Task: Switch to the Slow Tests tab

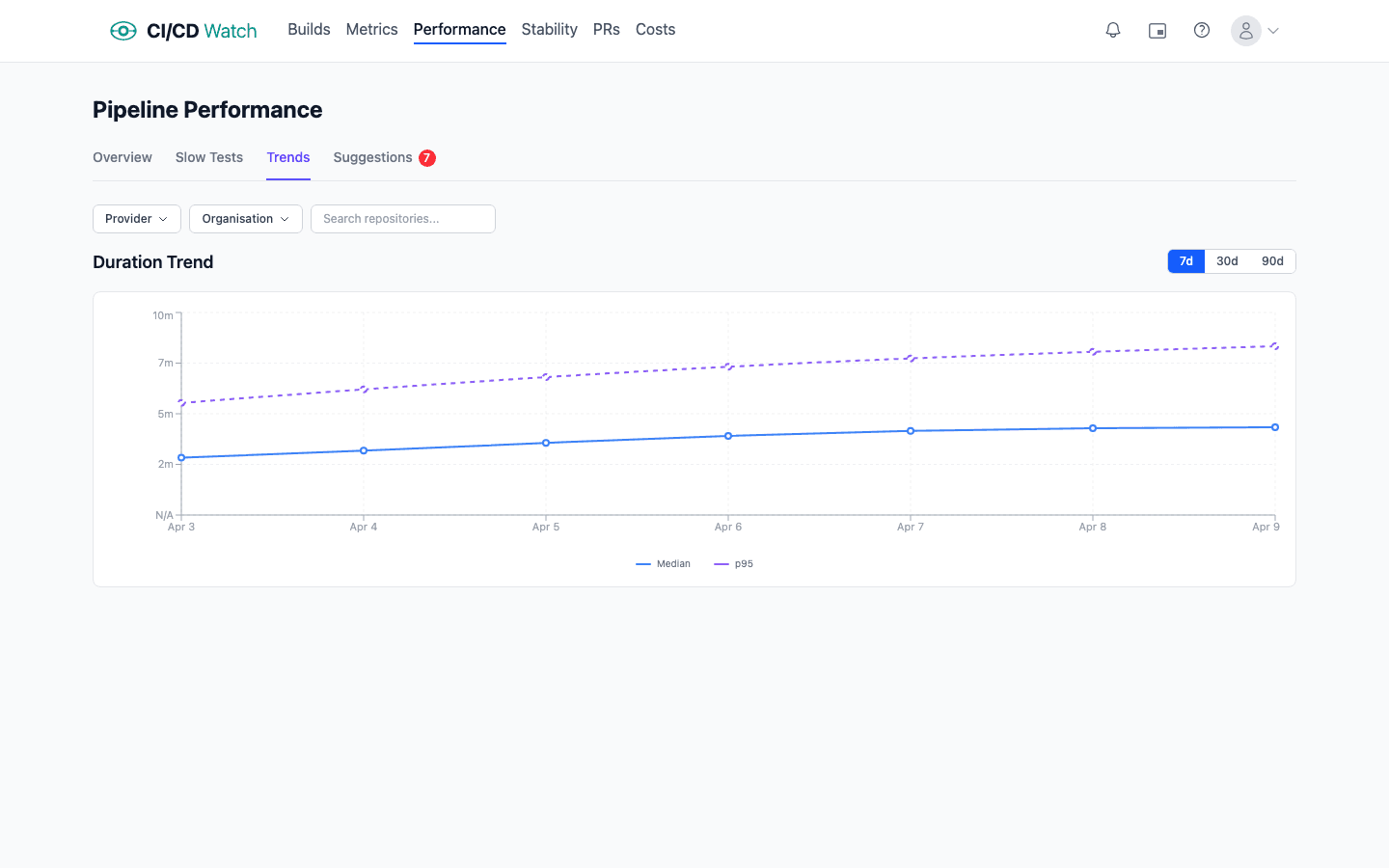Action: point(208,157)
